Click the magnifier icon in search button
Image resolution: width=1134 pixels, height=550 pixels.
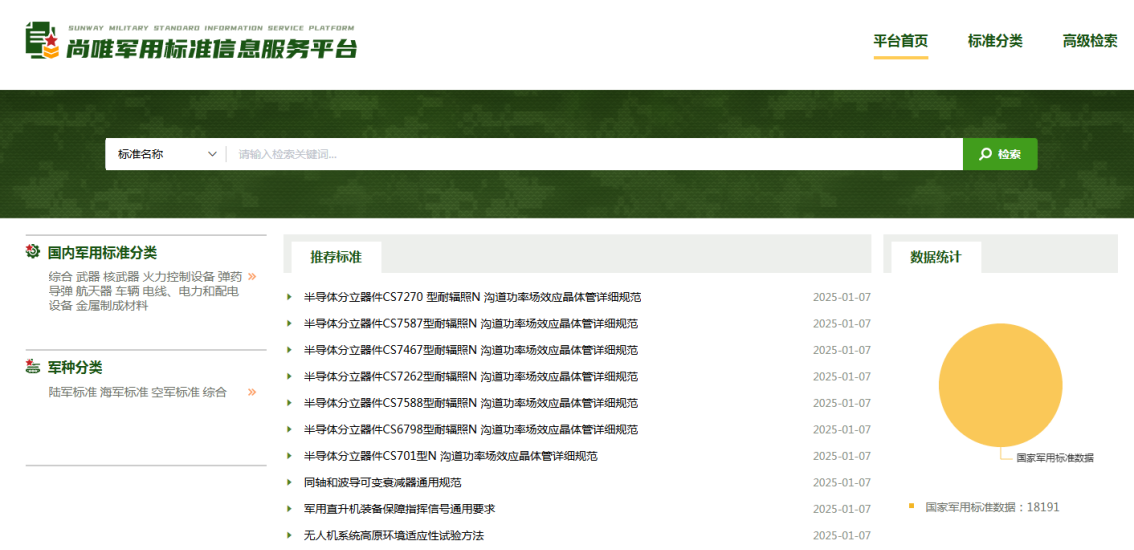(x=985, y=154)
